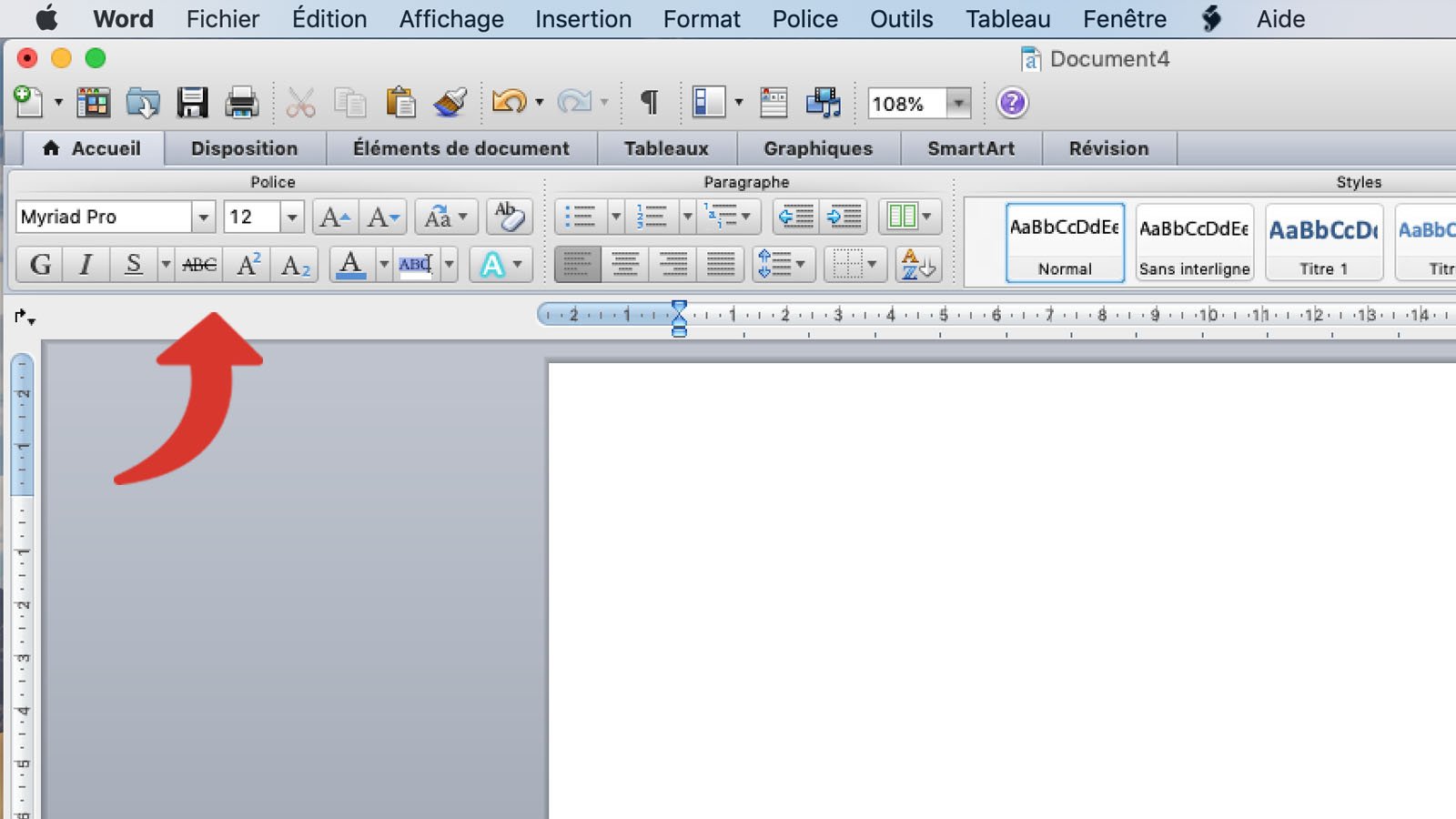Select the format painter brush
The height and width of the screenshot is (819, 1456).
450,103
